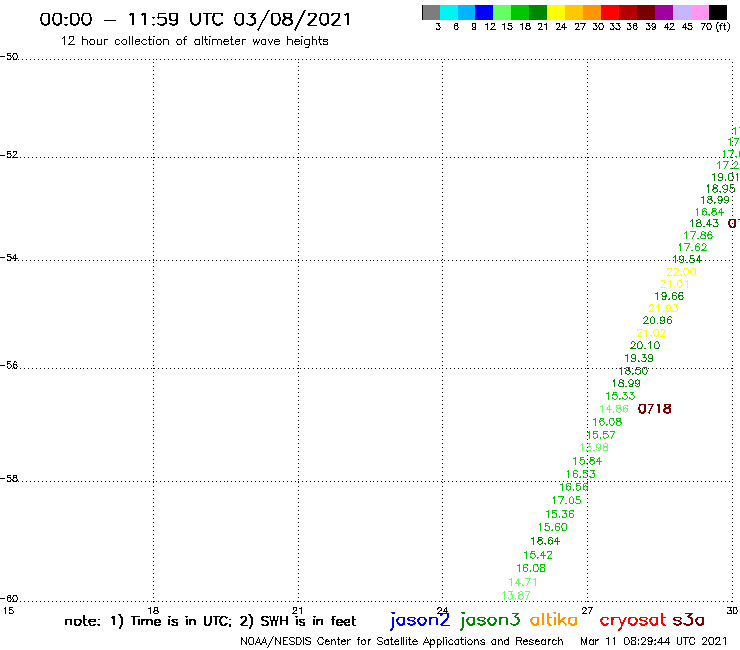Select the pure blue legend swatch
Viewport: 740px width, 650px height.
pos(484,12)
